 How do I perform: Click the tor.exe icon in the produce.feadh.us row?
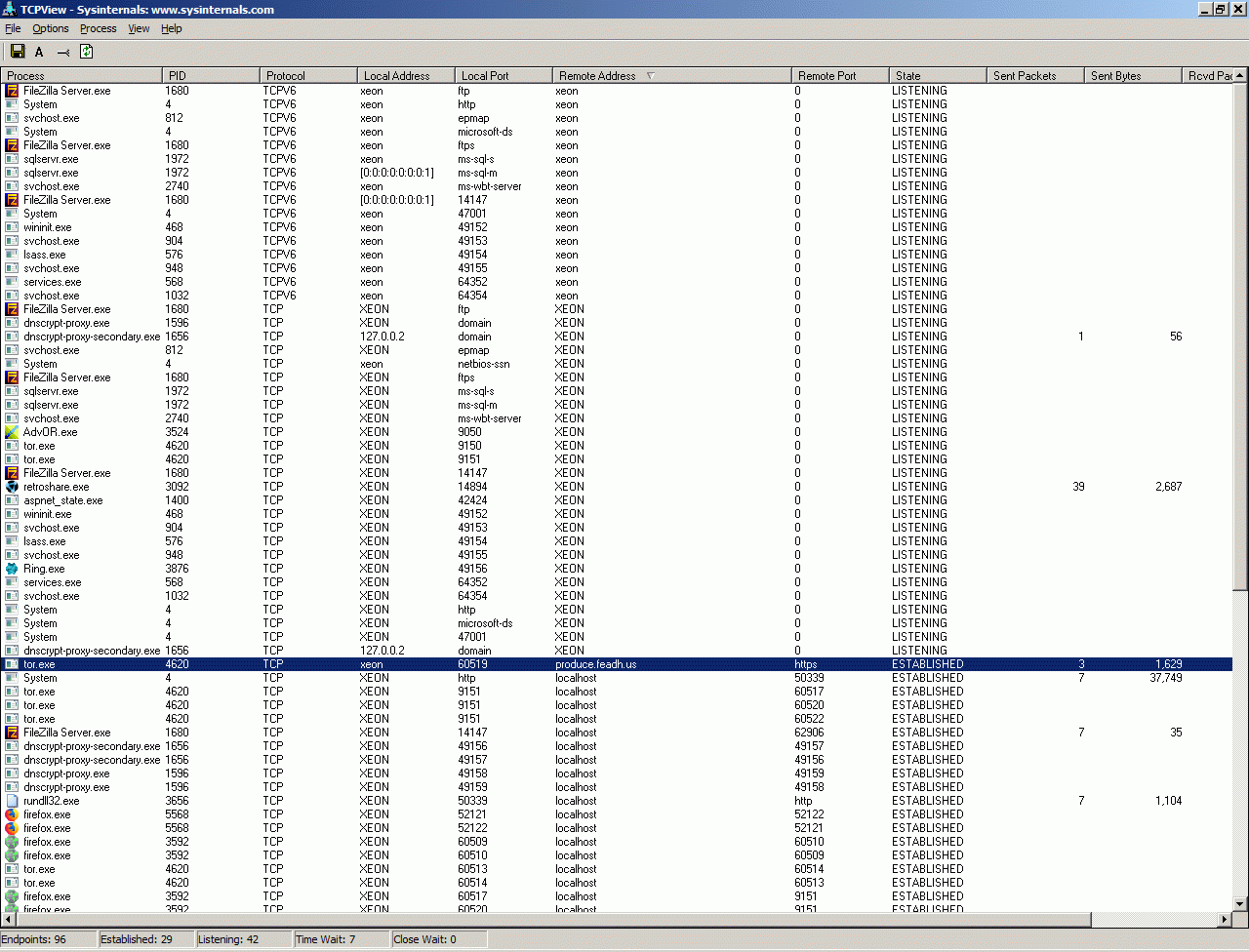12,664
